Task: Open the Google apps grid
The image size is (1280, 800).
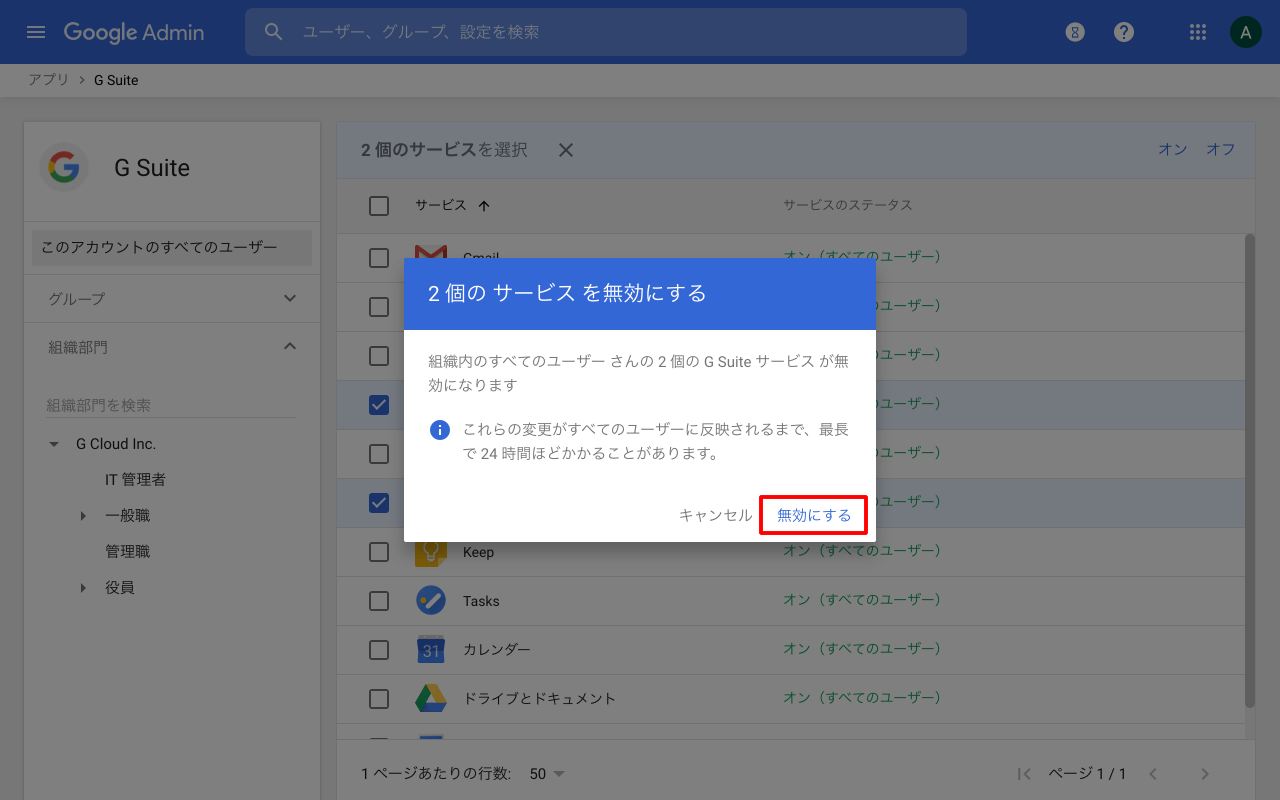Action: [x=1198, y=32]
